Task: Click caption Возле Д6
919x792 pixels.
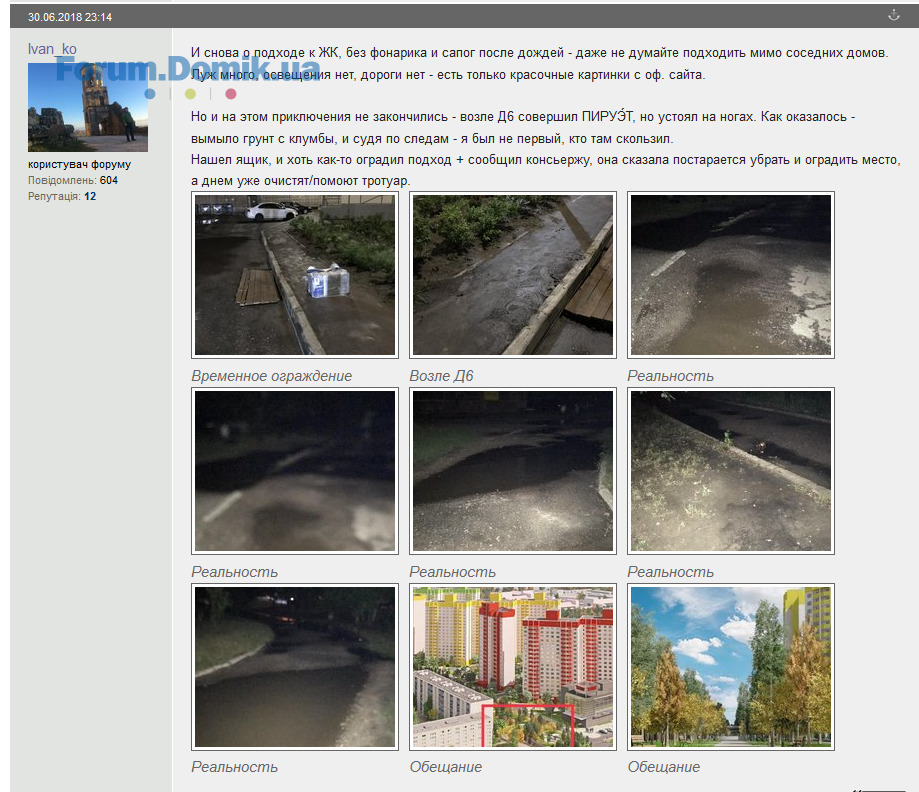Action: pyautogui.click(x=441, y=376)
